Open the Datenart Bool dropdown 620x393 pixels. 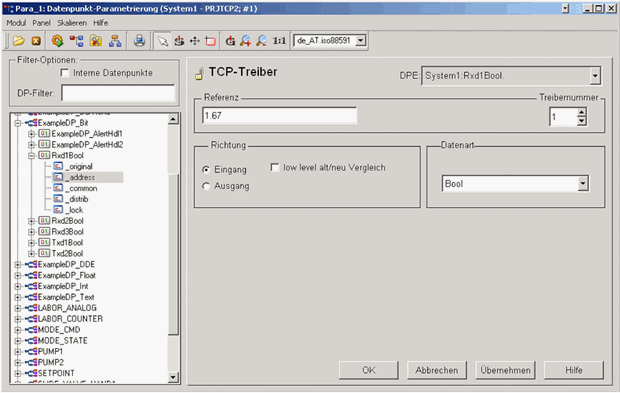coord(583,183)
